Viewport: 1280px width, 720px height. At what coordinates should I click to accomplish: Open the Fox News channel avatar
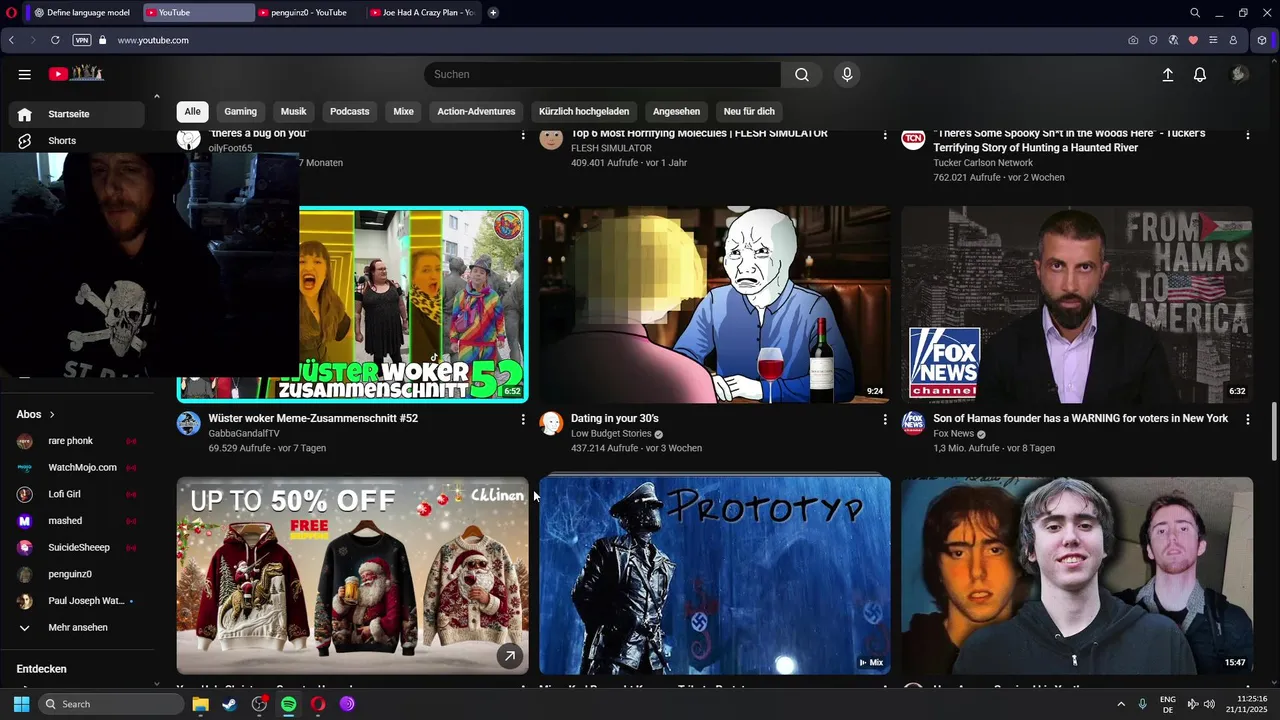(x=913, y=423)
